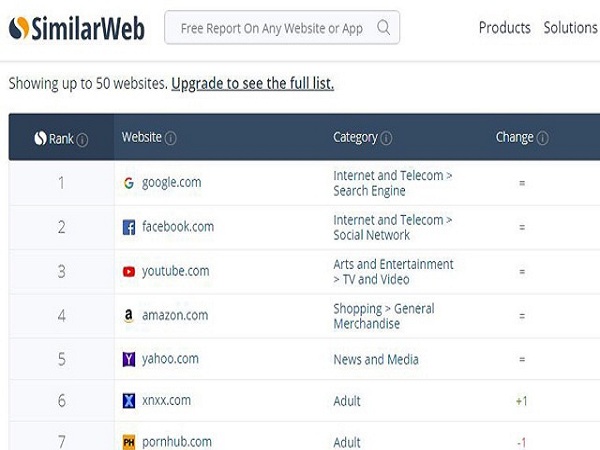Click the info icon beside Website
Viewport: 600px width, 450px height.
tap(171, 138)
